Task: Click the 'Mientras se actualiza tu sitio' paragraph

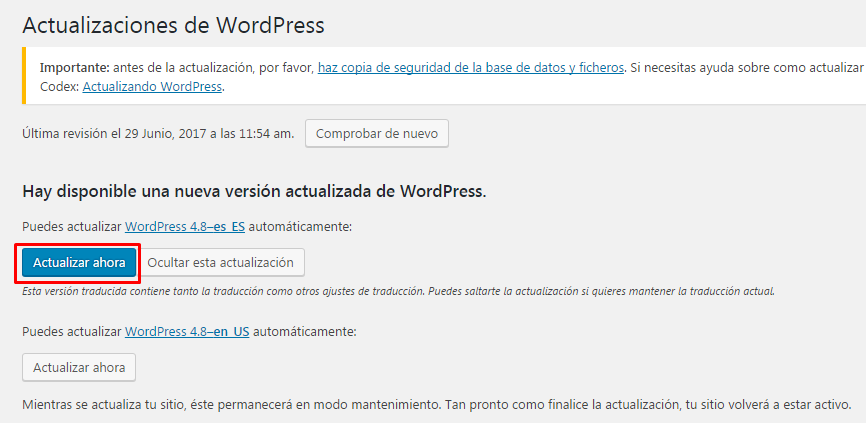Action: 436,404
